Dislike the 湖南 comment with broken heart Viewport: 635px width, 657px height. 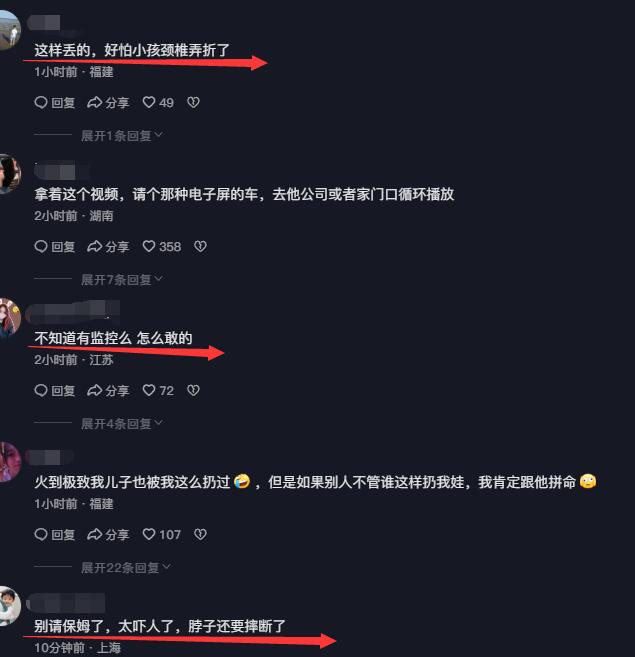(200, 246)
